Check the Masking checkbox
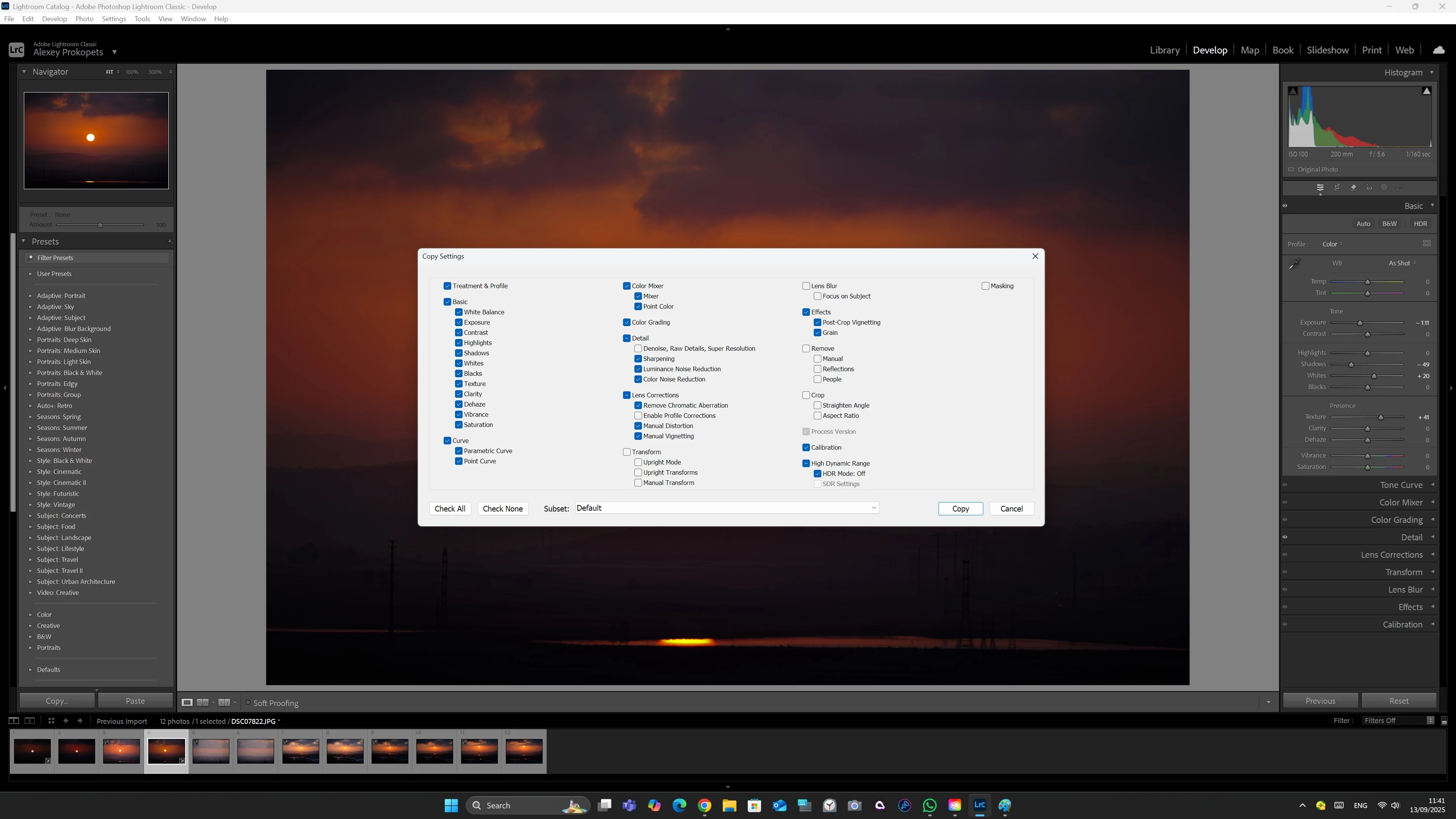 click(x=985, y=286)
